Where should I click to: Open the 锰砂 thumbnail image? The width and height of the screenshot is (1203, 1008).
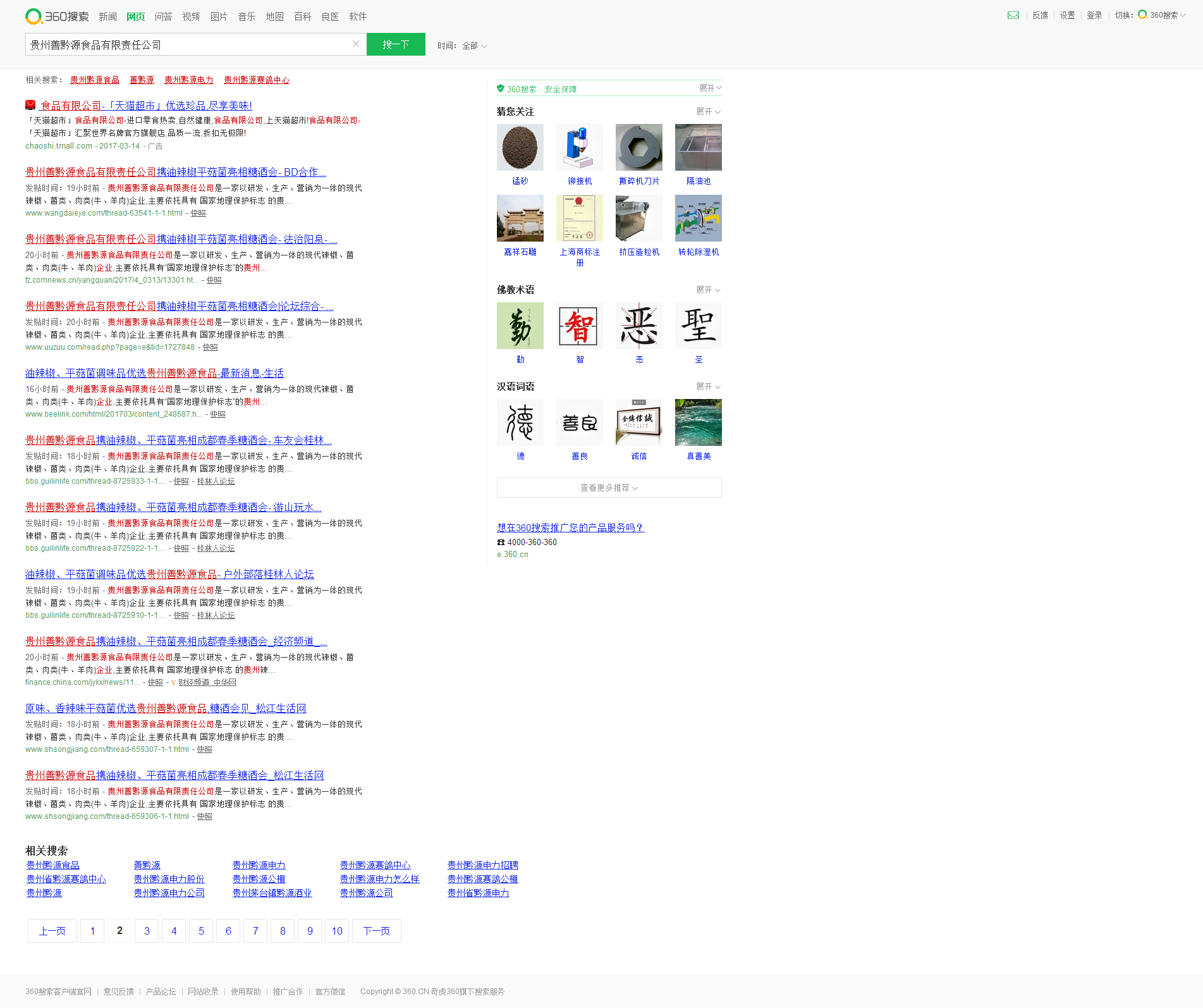[x=520, y=147]
